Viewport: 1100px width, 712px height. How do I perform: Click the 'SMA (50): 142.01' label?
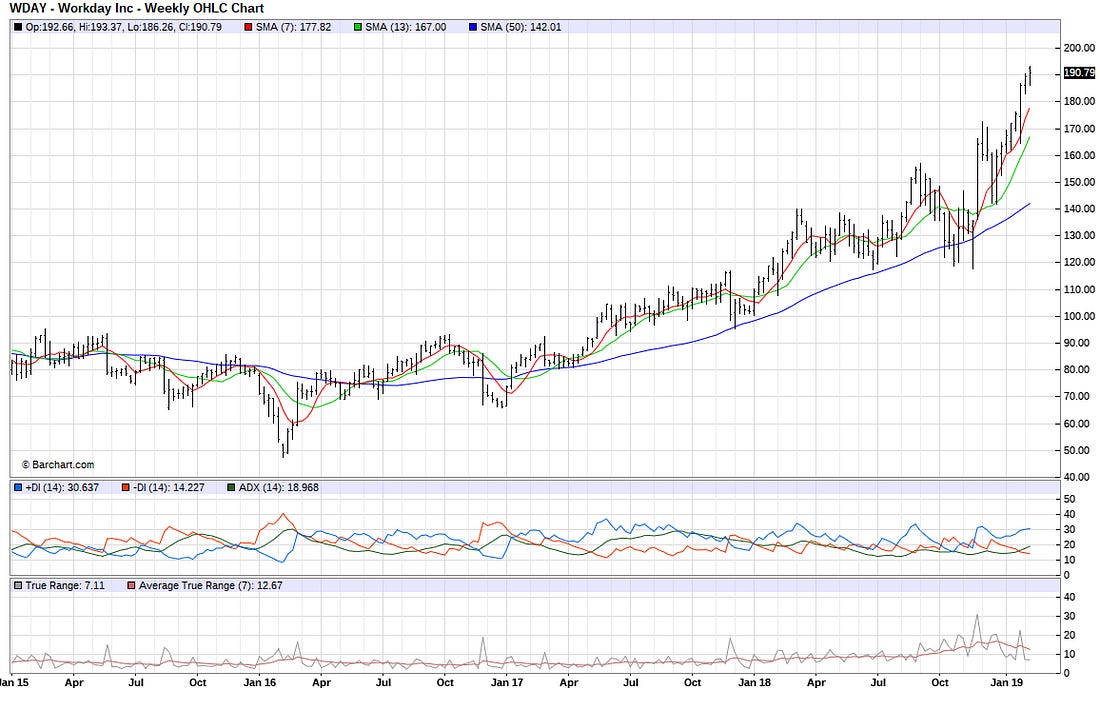click(521, 27)
